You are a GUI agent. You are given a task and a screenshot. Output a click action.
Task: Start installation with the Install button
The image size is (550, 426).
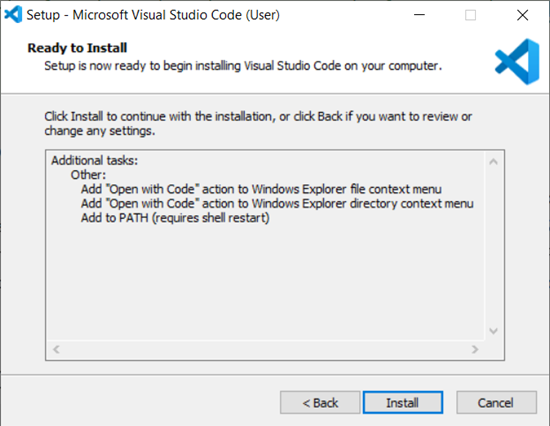[403, 402]
